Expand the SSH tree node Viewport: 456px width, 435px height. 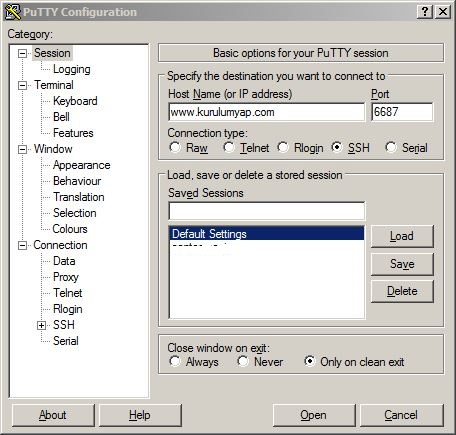pyautogui.click(x=41, y=325)
